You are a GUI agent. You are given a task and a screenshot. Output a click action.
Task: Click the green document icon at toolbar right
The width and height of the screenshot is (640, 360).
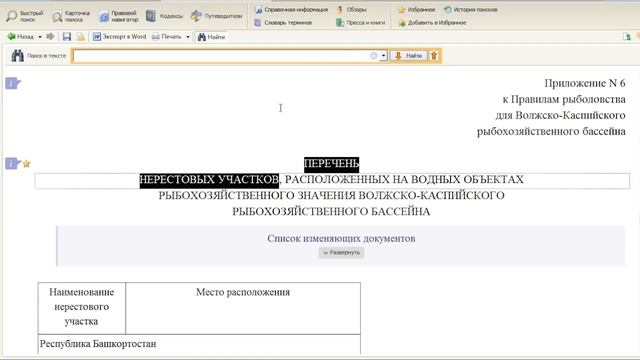click(627, 37)
